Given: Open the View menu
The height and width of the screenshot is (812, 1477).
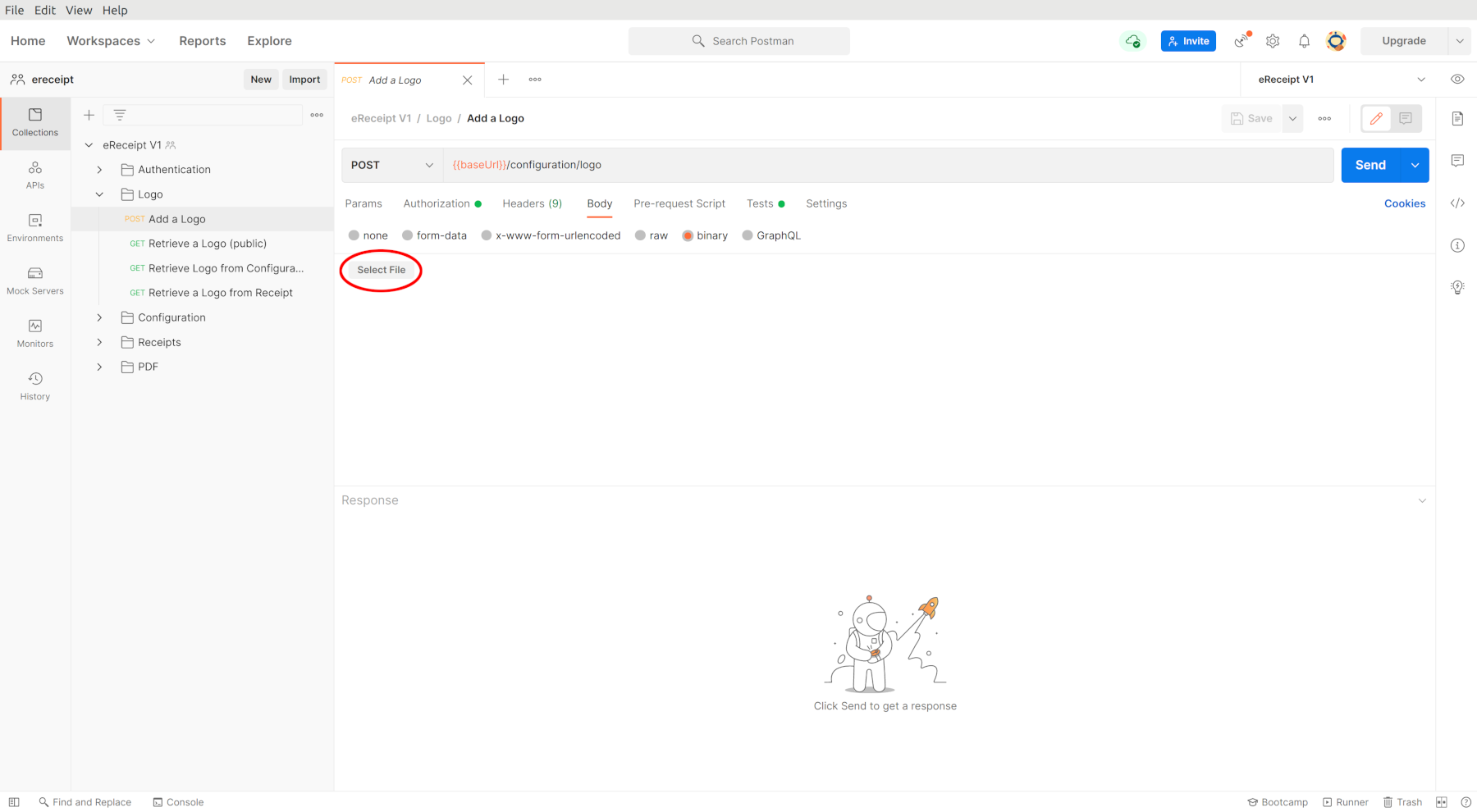Looking at the screenshot, I should [79, 10].
